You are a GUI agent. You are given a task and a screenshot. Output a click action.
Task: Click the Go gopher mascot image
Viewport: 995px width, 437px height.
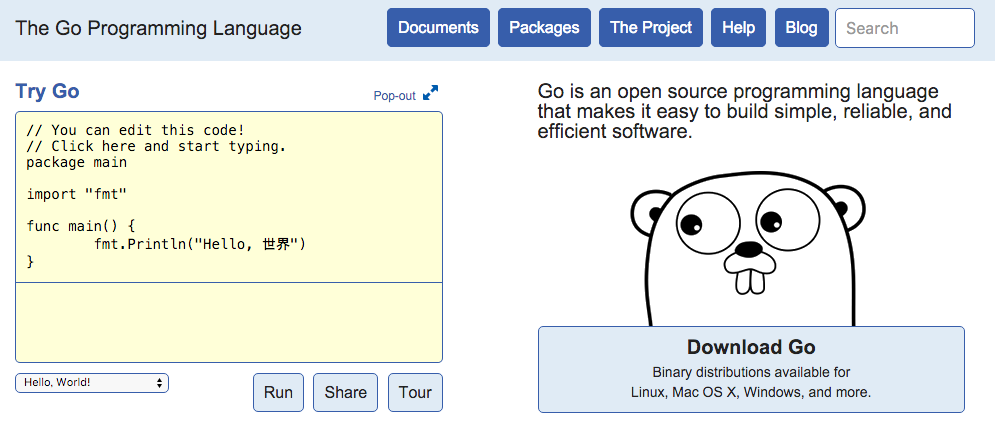point(749,248)
